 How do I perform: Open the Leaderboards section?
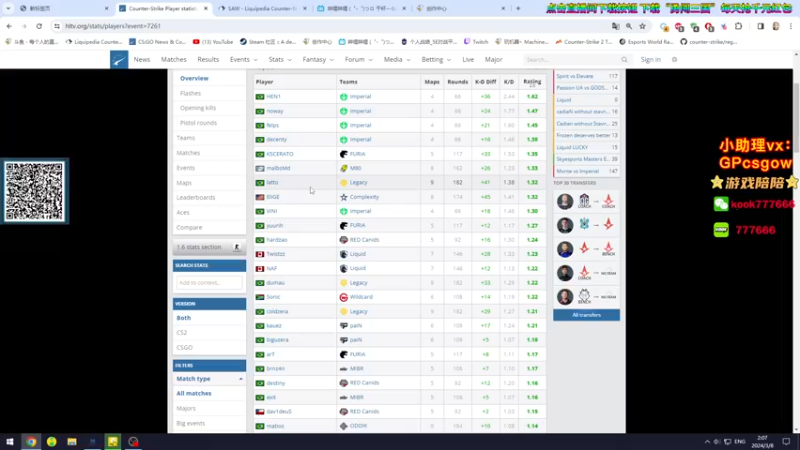[196, 197]
